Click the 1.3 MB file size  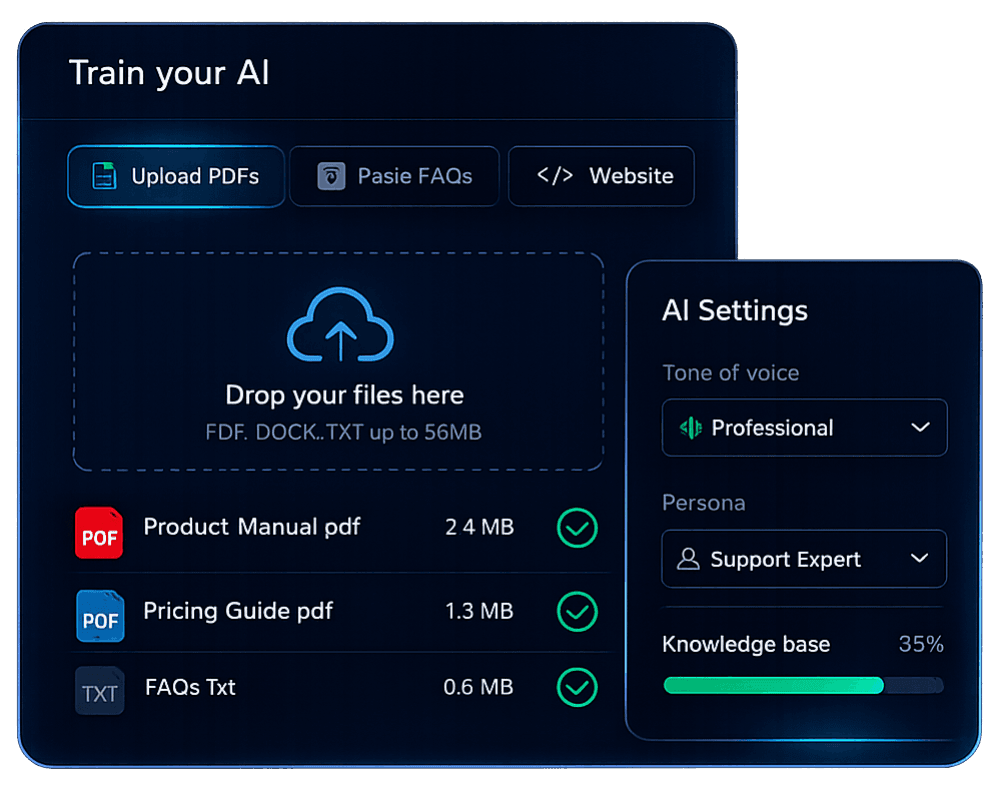[480, 611]
